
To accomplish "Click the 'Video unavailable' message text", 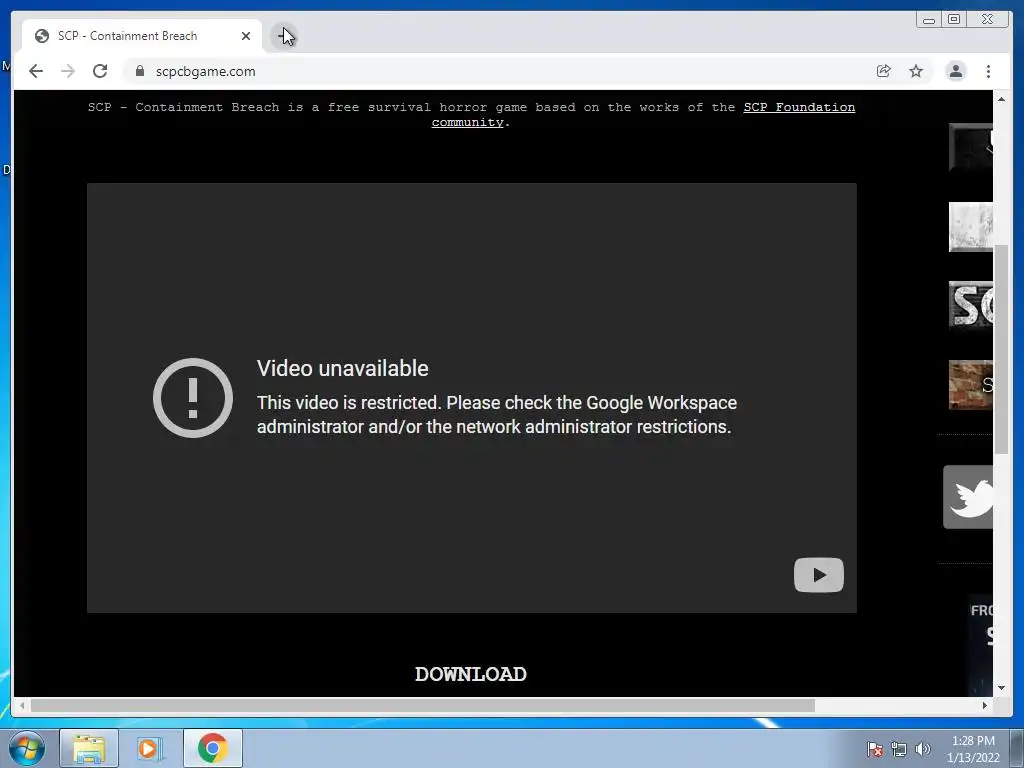I will tap(342, 368).
